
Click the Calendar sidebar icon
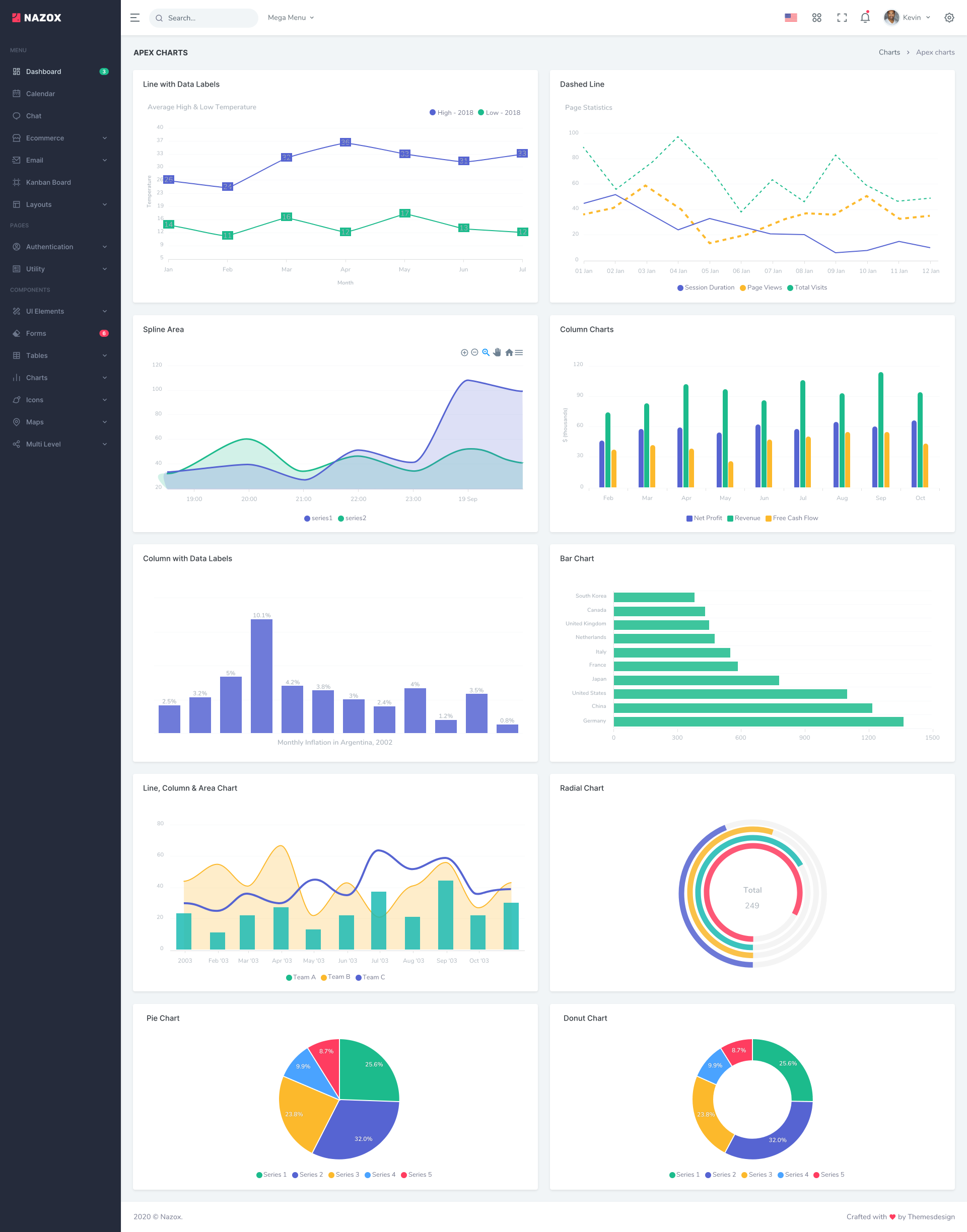tap(17, 93)
